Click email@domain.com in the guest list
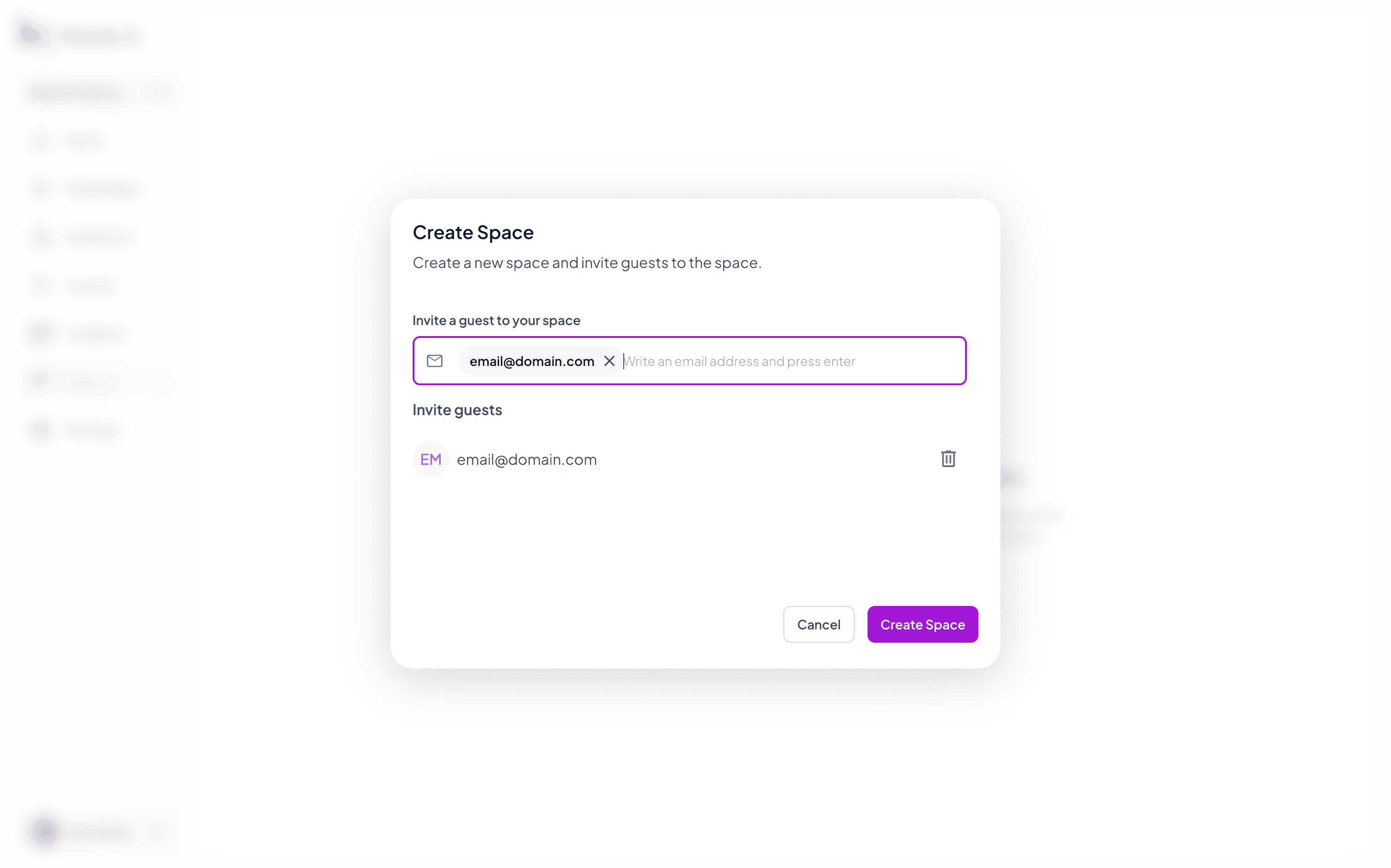The width and height of the screenshot is (1391, 868). [527, 459]
